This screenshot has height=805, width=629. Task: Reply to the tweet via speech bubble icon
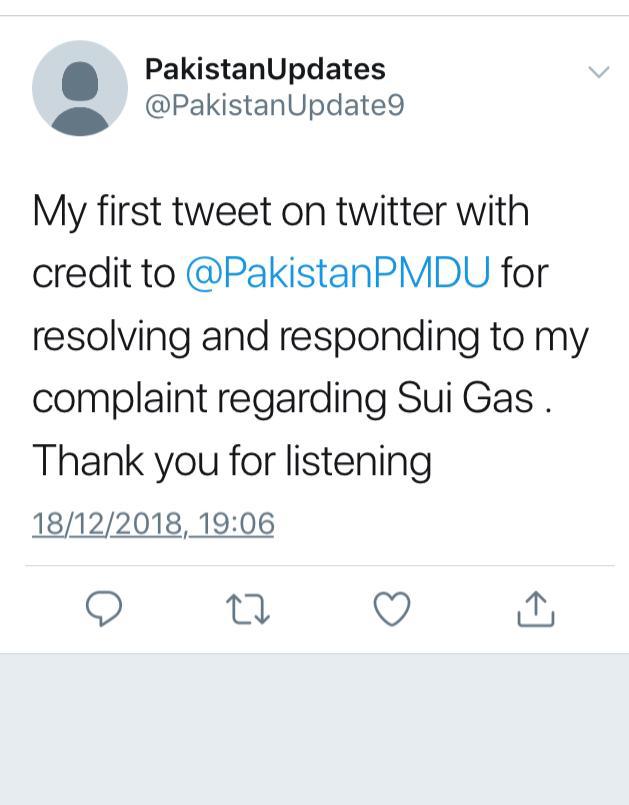coord(103,608)
